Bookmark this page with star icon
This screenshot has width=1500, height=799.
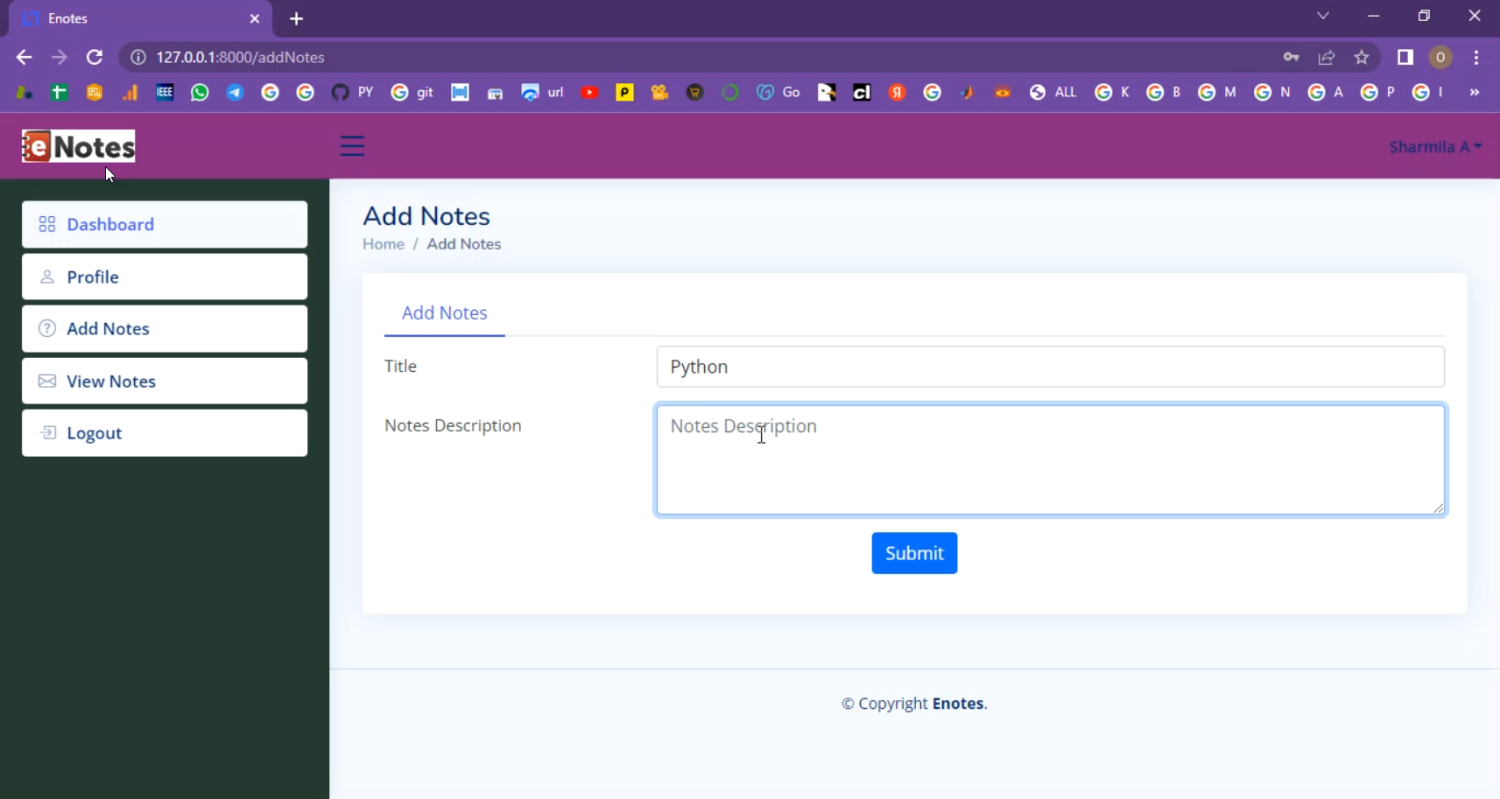pyautogui.click(x=1361, y=57)
